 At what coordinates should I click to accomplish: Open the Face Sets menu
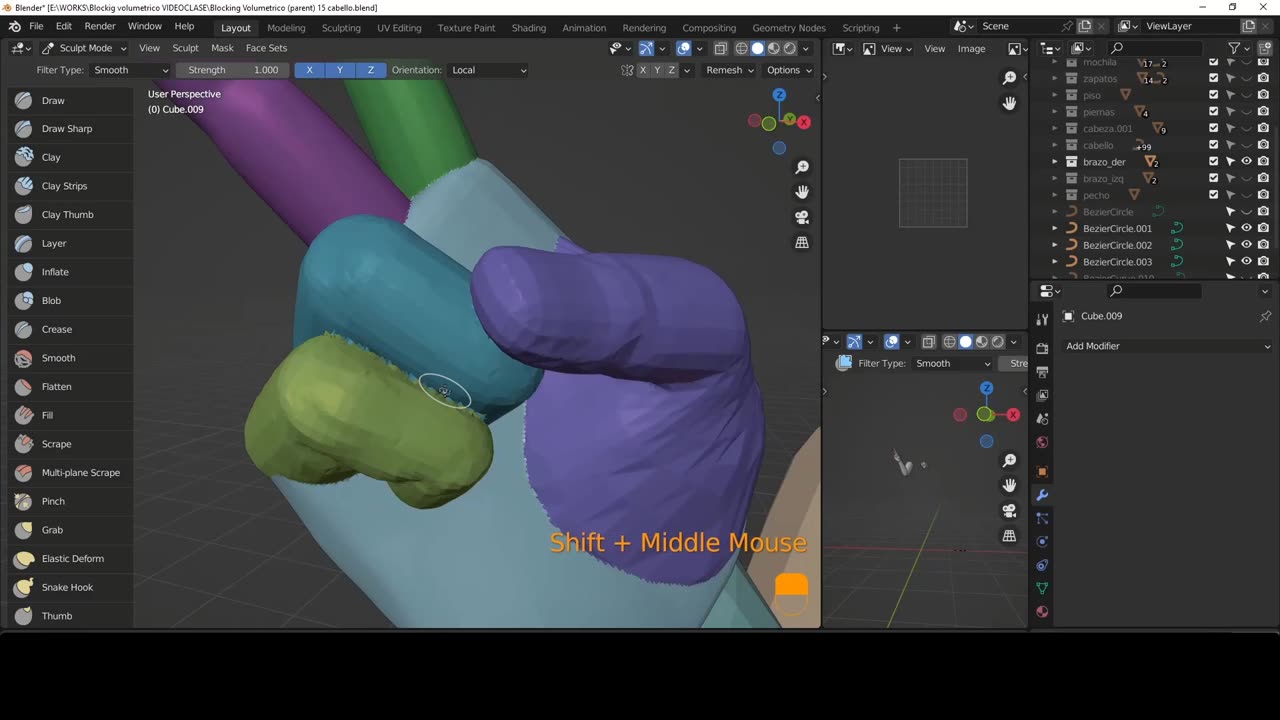click(266, 48)
